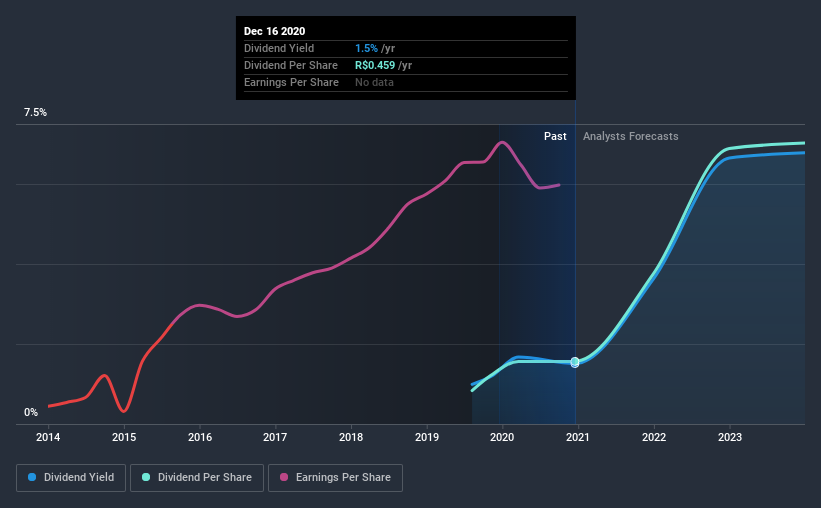The image size is (821, 508).
Task: Toggle the Dividend Yield legend button
Action: click(x=71, y=478)
